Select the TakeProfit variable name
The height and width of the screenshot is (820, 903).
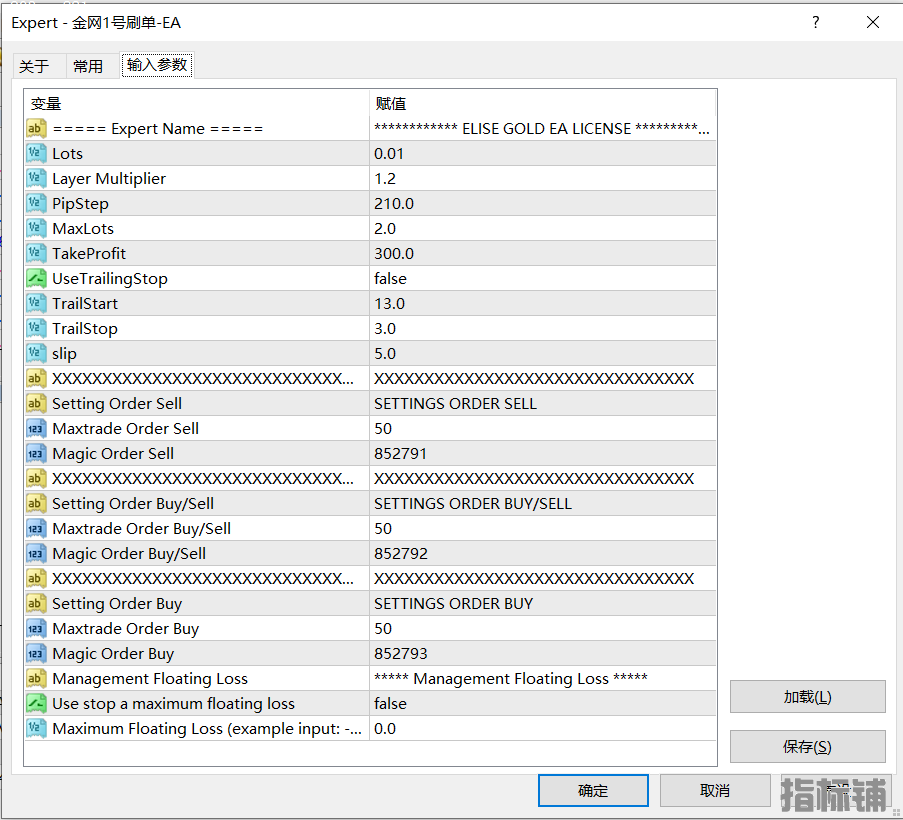point(89,253)
